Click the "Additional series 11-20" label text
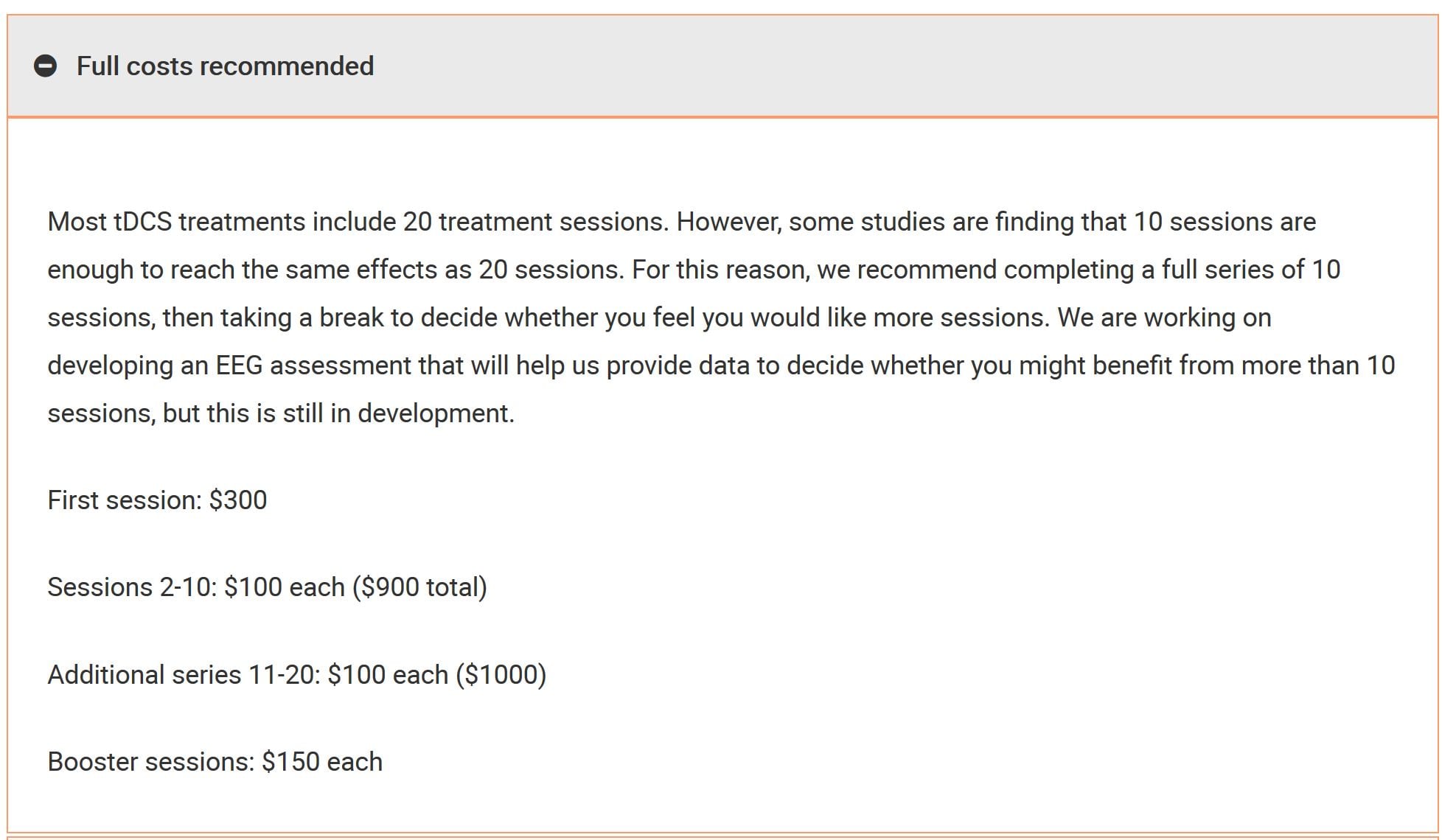The height and width of the screenshot is (840, 1442). pos(181,675)
